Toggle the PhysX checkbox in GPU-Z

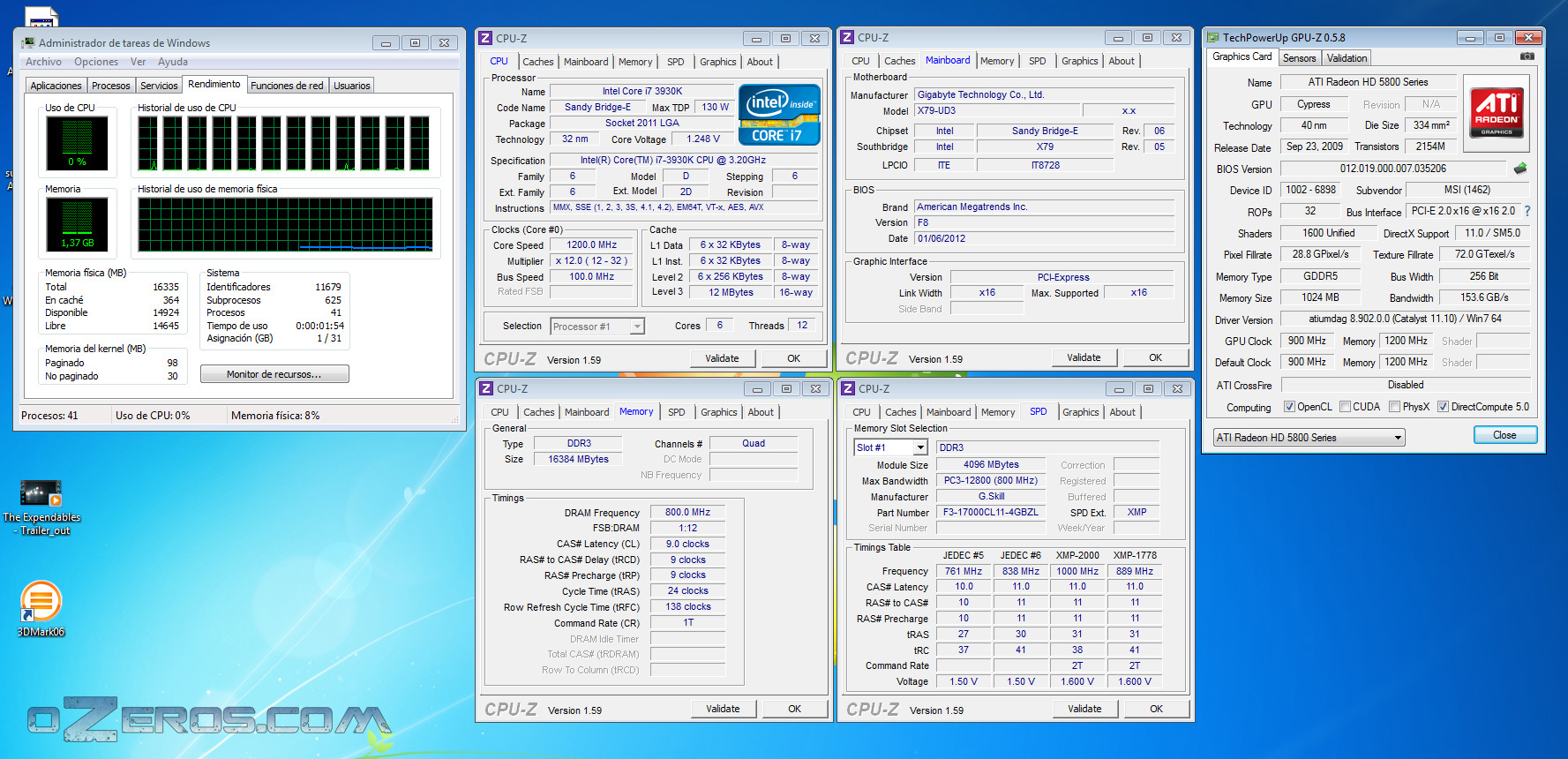click(1394, 407)
